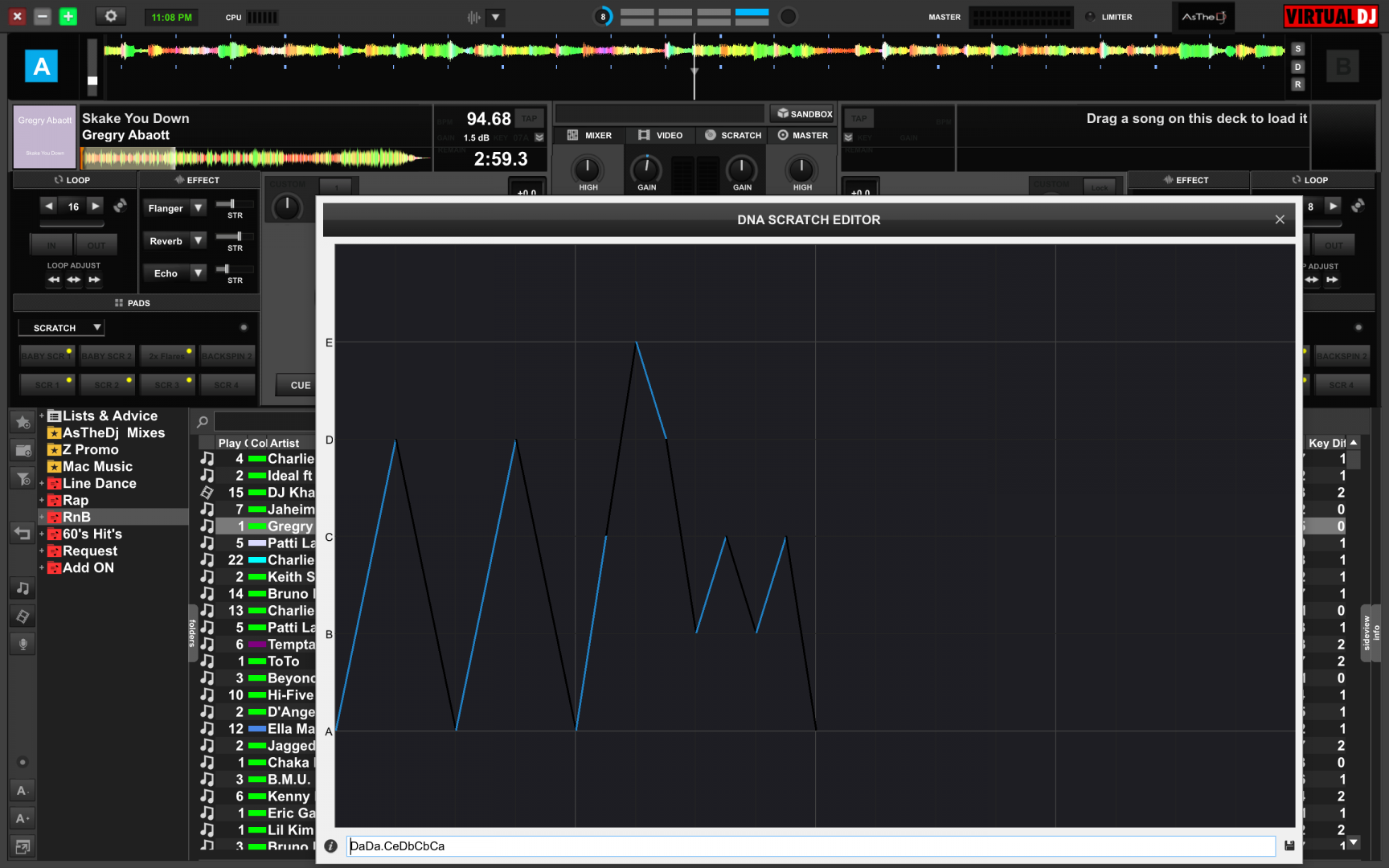Adjust the Flanger STR slider
The image size is (1389, 868).
[235, 204]
